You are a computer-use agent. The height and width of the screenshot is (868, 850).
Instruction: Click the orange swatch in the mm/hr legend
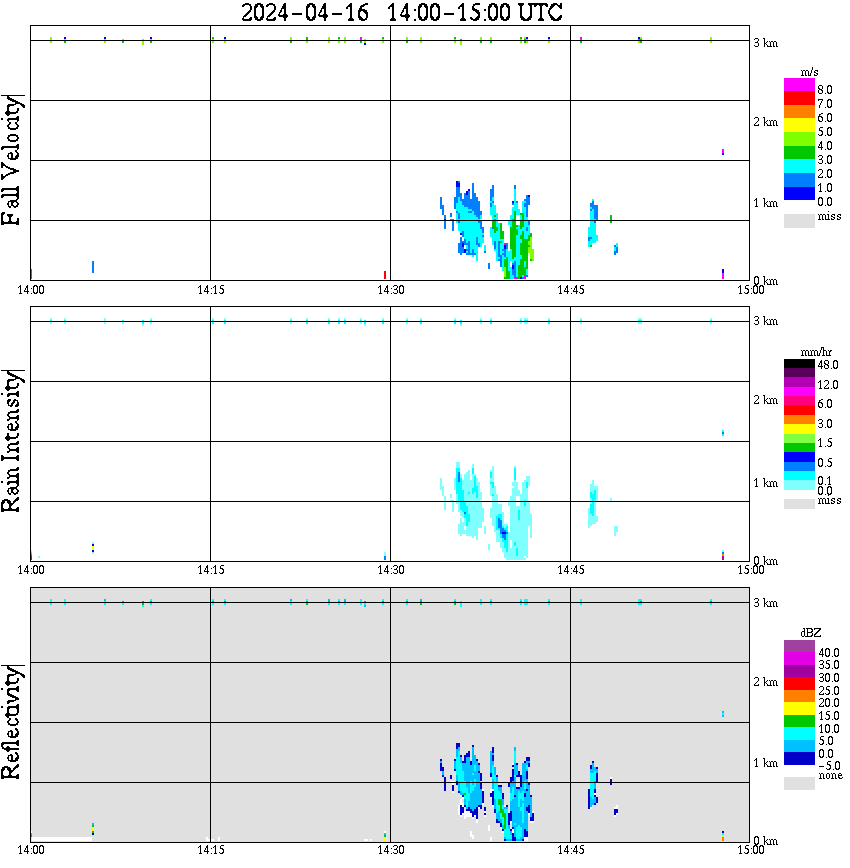pos(799,420)
